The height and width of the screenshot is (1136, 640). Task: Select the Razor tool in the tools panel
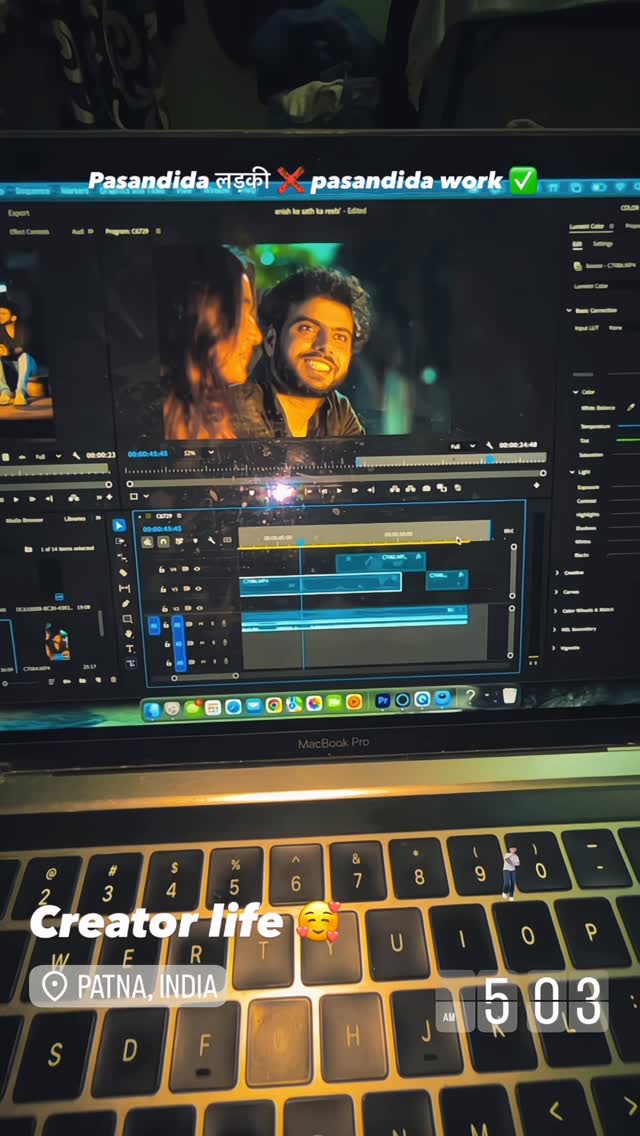click(x=123, y=573)
